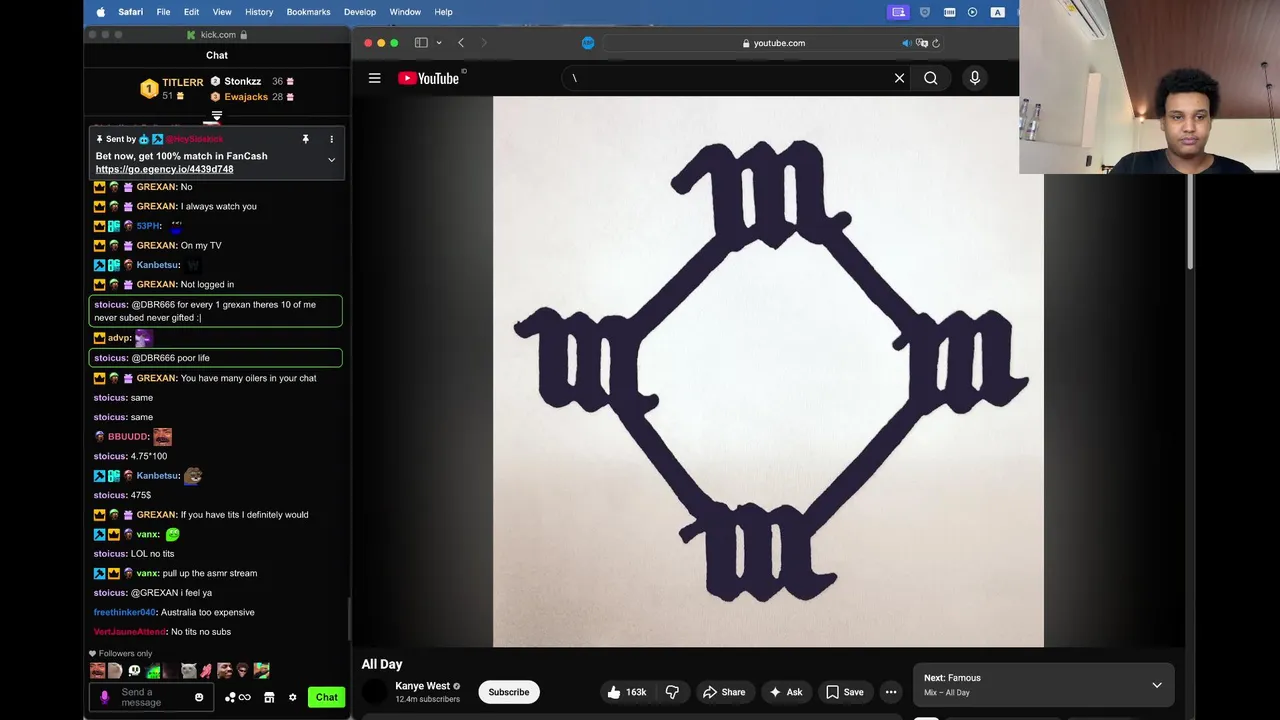Open chat settings gear
1280x720 pixels.
click(293, 697)
